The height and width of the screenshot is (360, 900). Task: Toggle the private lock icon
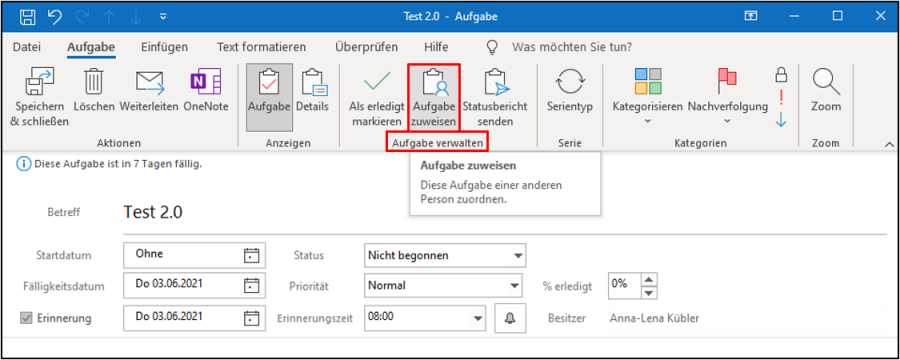pos(781,74)
